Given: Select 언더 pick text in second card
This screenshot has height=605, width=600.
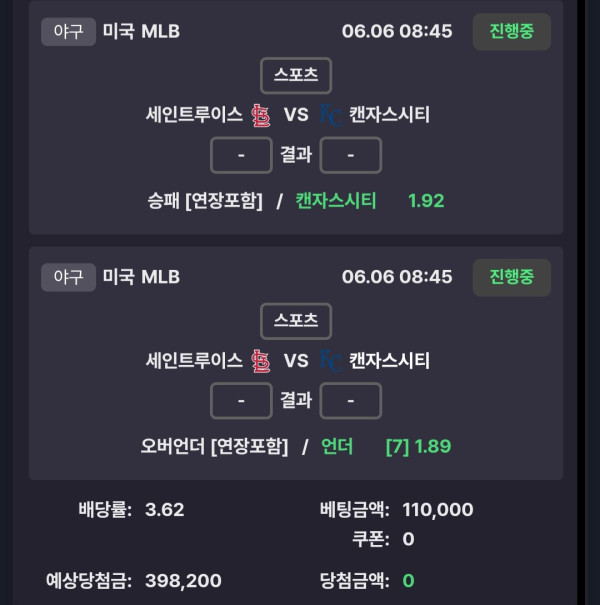Looking at the screenshot, I should [337, 446].
